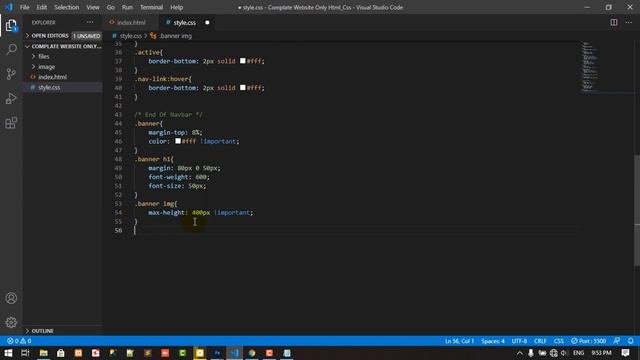Click the 1 UNSAVED badge

point(87,36)
